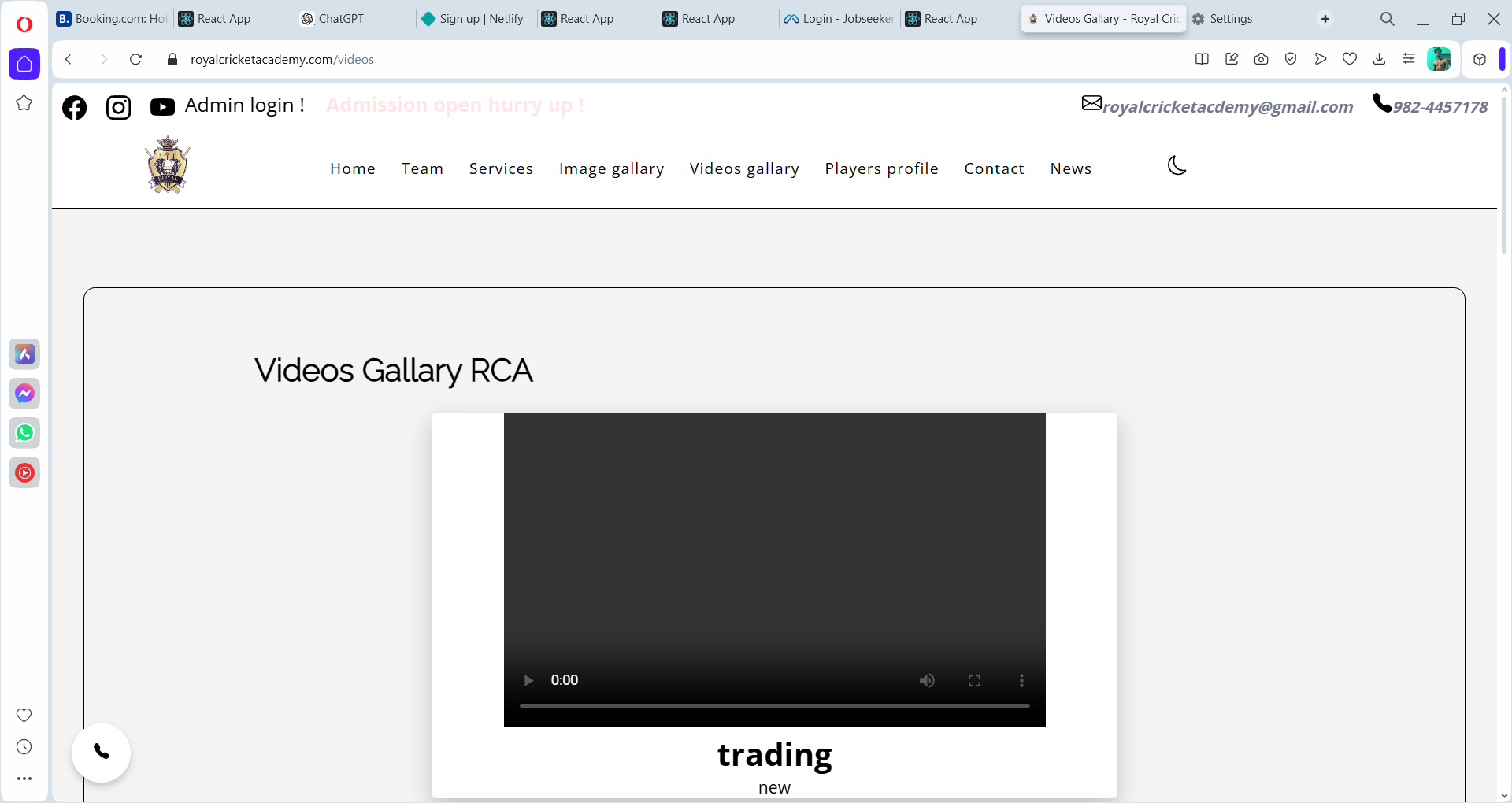Toggle fullscreen on the video player
1512x803 pixels.
click(974, 680)
